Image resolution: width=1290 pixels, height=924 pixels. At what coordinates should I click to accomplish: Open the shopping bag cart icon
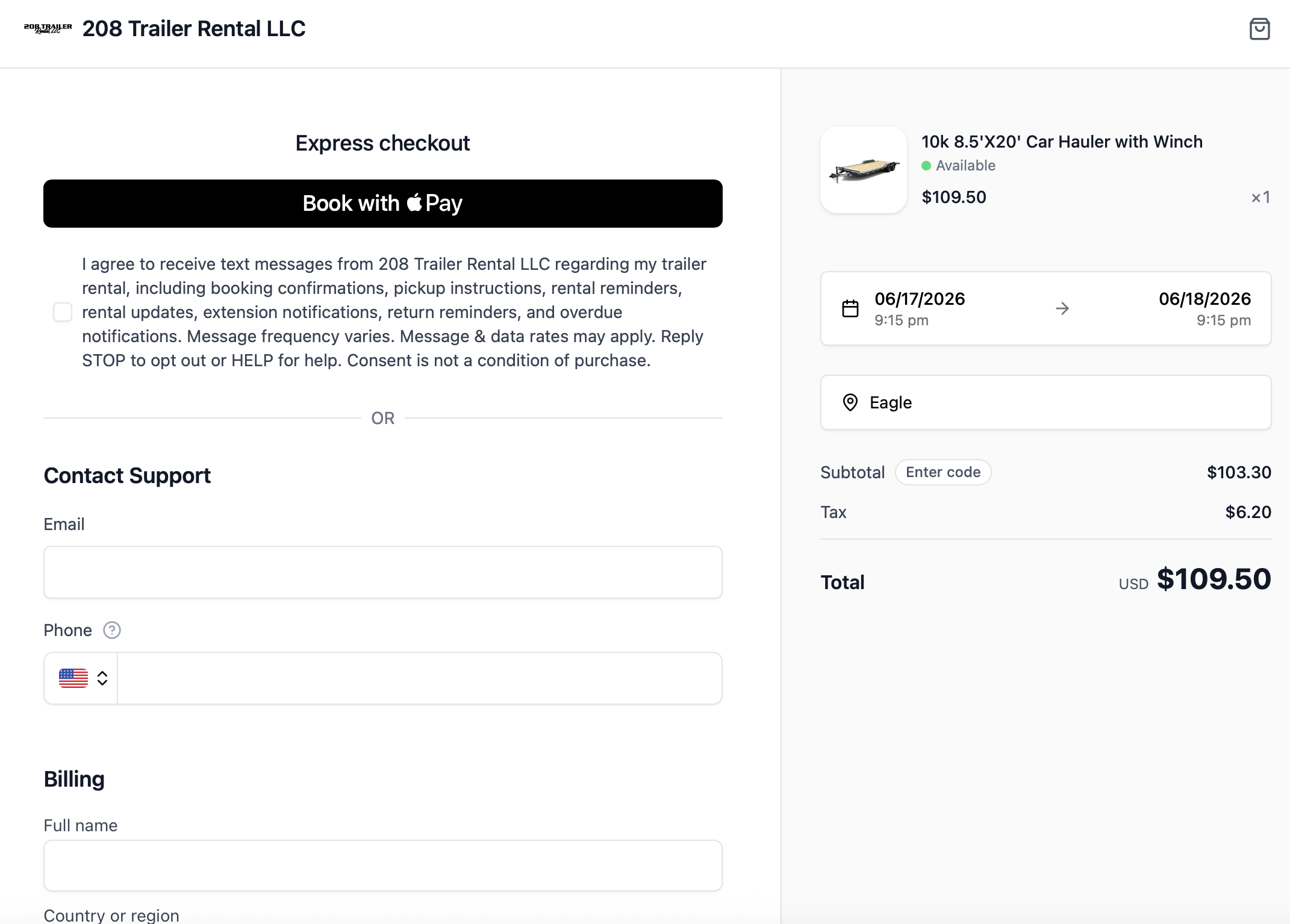pos(1259,29)
